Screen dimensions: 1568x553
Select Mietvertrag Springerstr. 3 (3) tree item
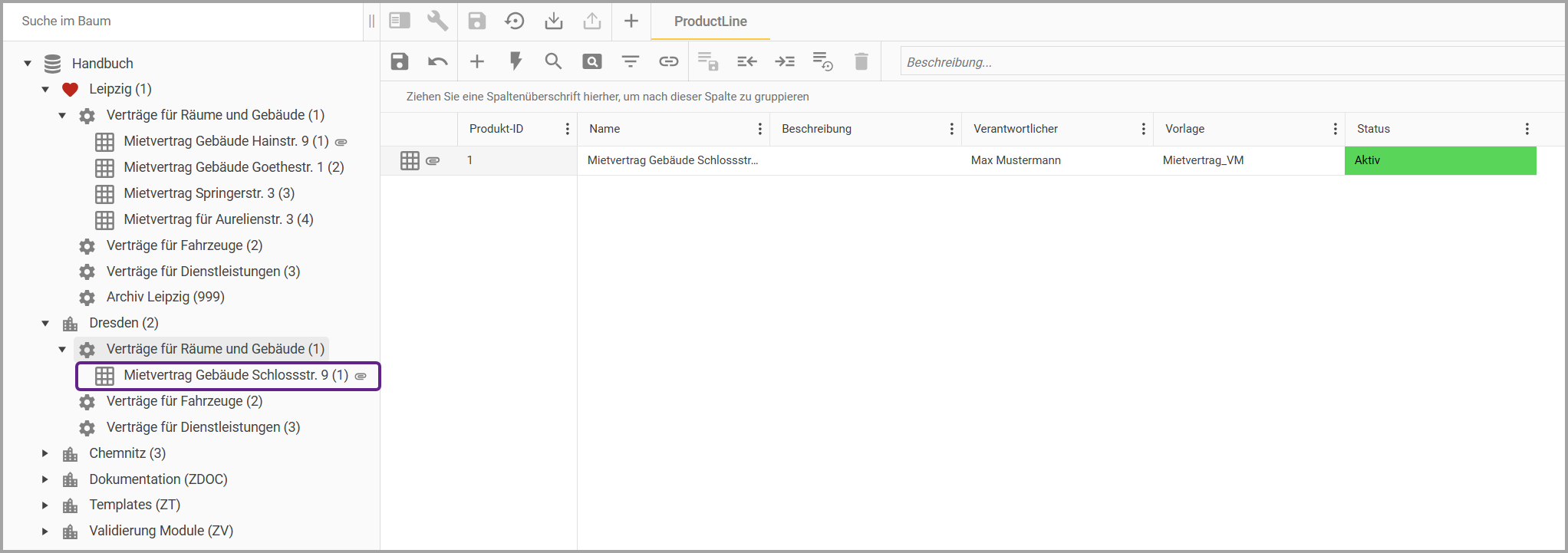(x=209, y=193)
